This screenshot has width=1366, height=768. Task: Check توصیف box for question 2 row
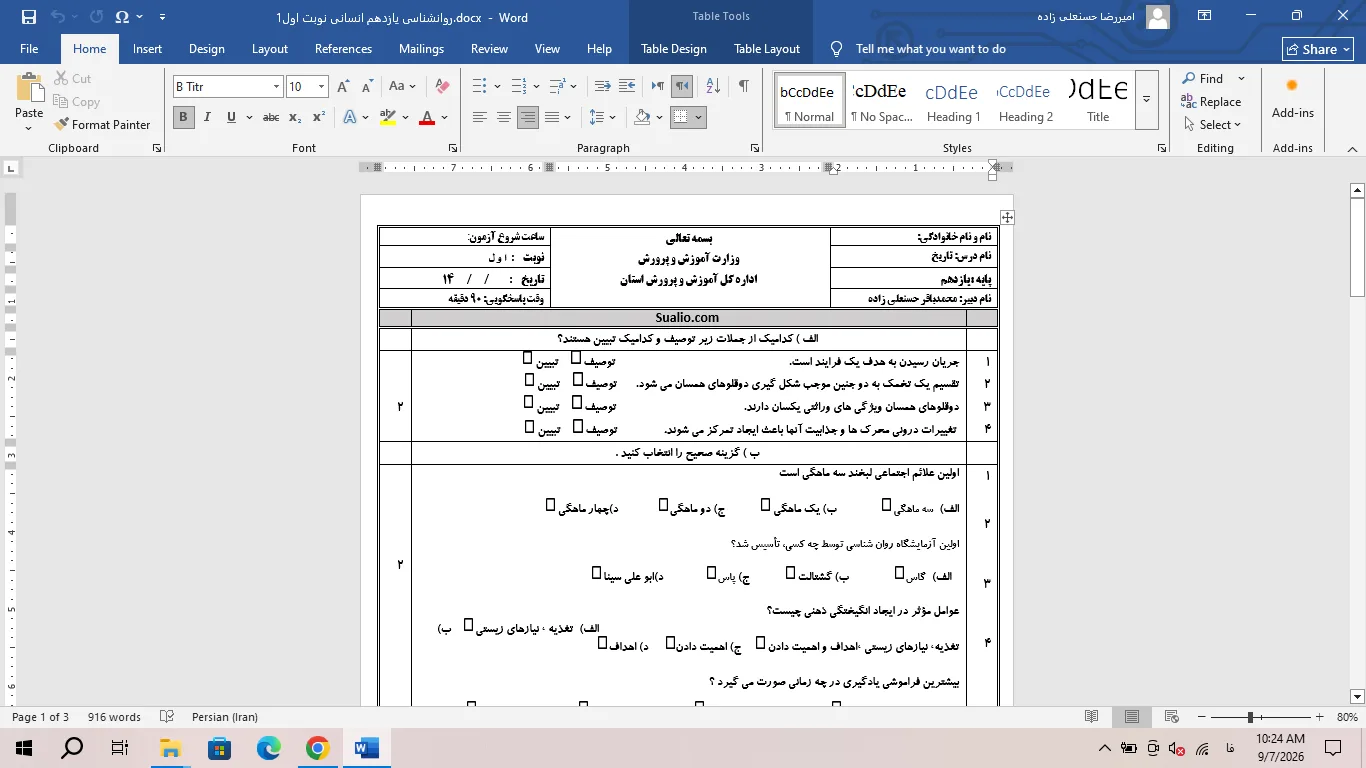[x=578, y=380]
